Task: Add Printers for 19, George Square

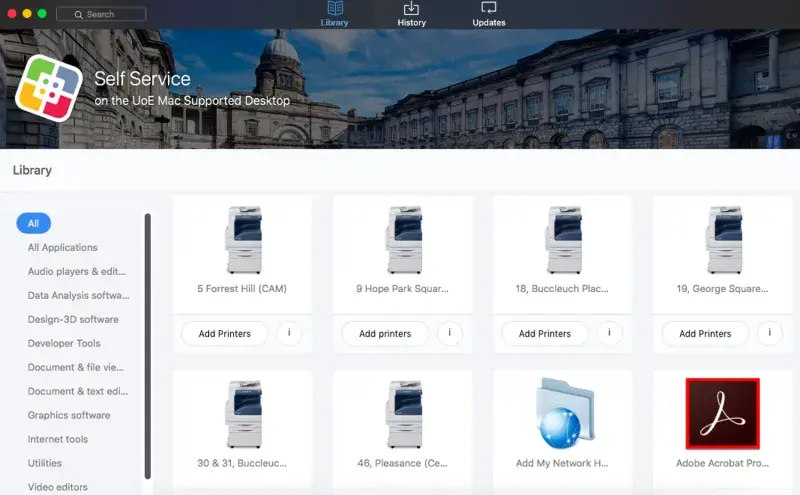Action: coord(705,334)
